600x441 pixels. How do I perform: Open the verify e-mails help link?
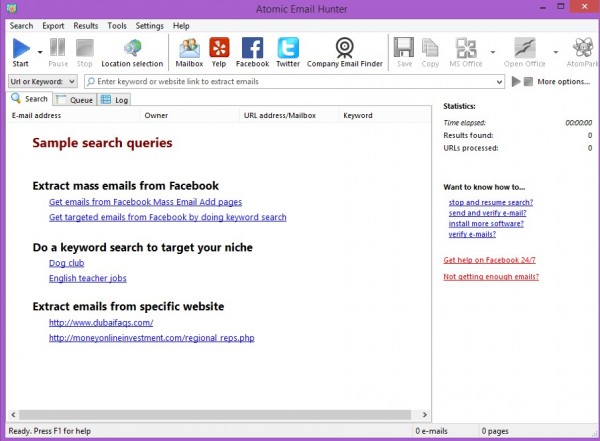pos(472,234)
